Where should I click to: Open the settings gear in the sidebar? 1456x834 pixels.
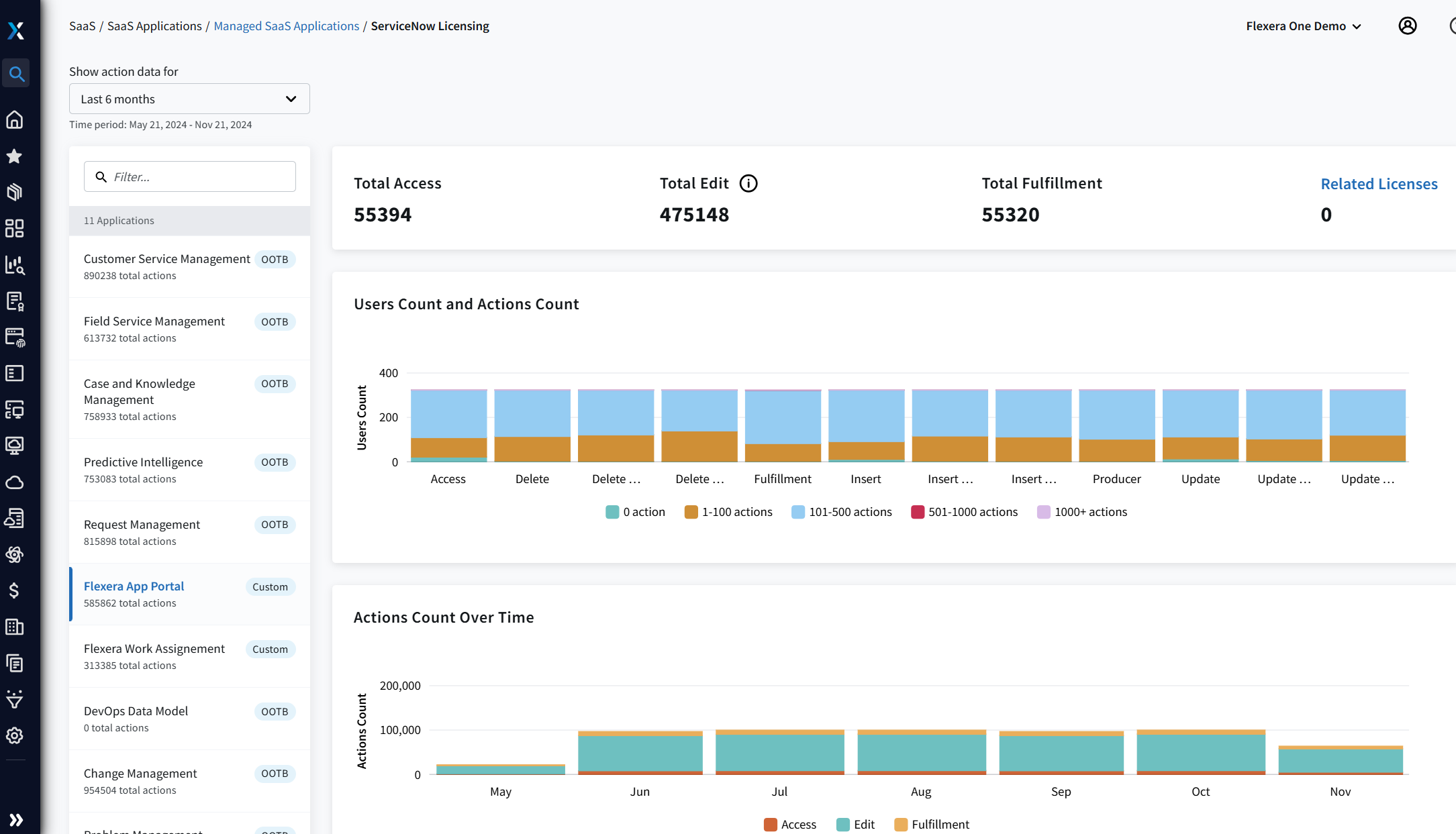[x=15, y=735]
